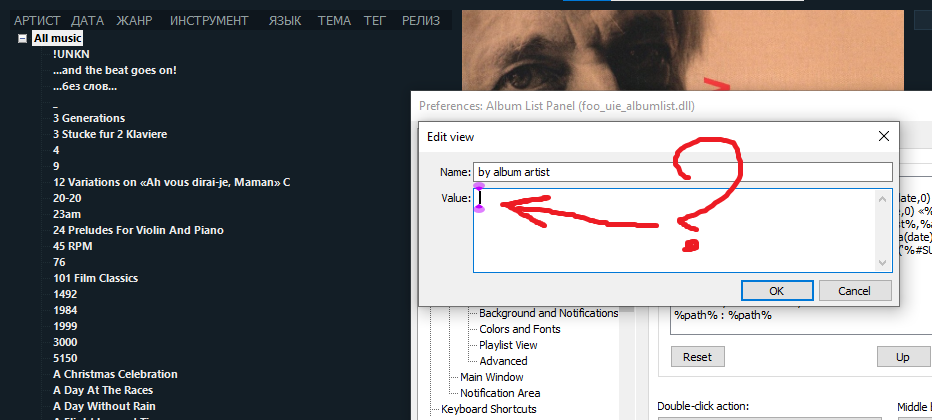Select '5150' in album list
This screenshot has width=932, height=420.
point(65,359)
